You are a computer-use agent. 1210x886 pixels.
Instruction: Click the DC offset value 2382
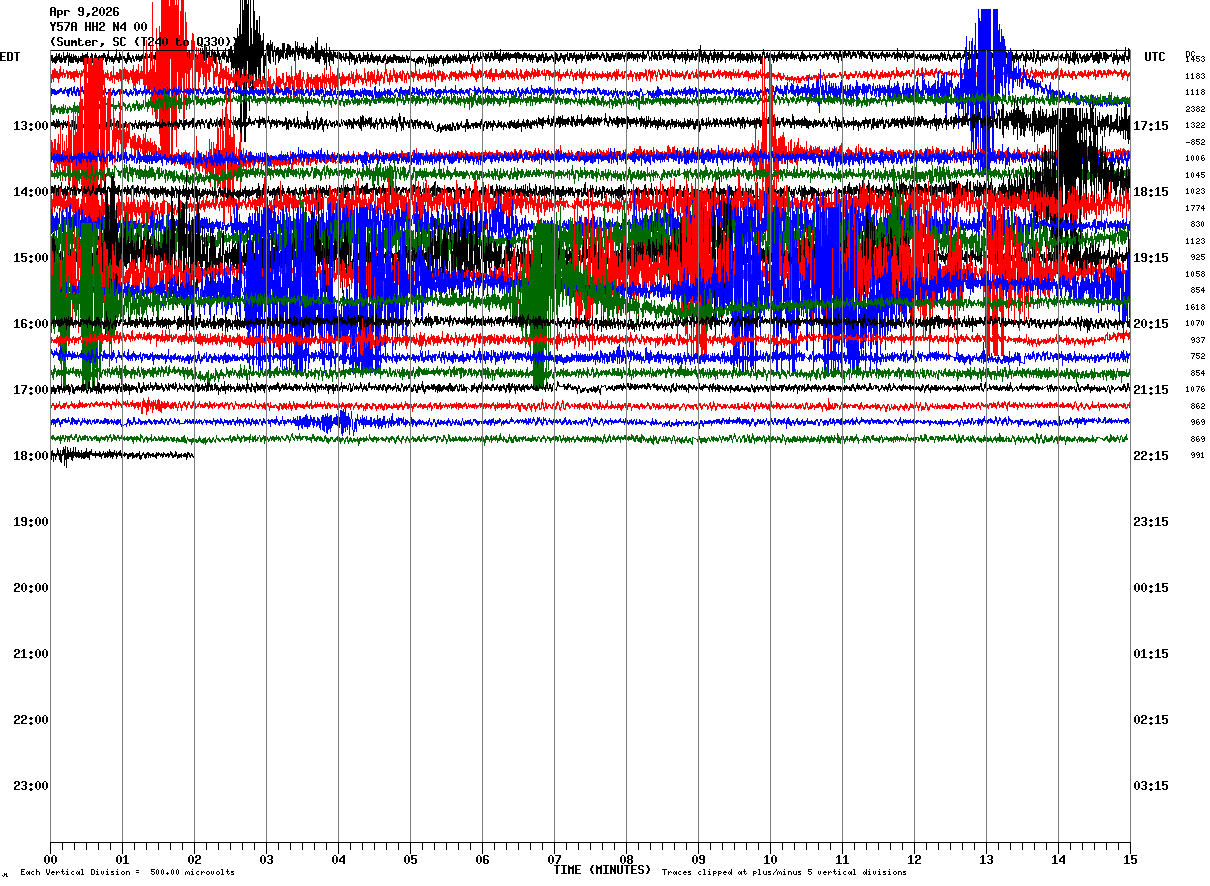coord(1195,109)
